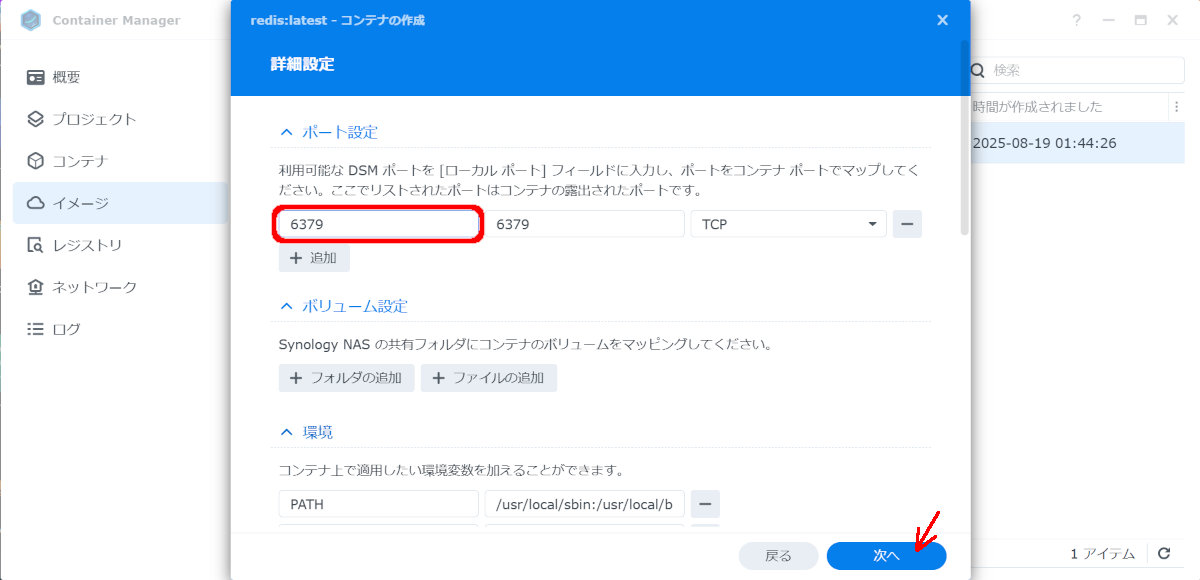
Task: Click the refresh icon beside 1 アイテム
Action: pyautogui.click(x=1164, y=553)
